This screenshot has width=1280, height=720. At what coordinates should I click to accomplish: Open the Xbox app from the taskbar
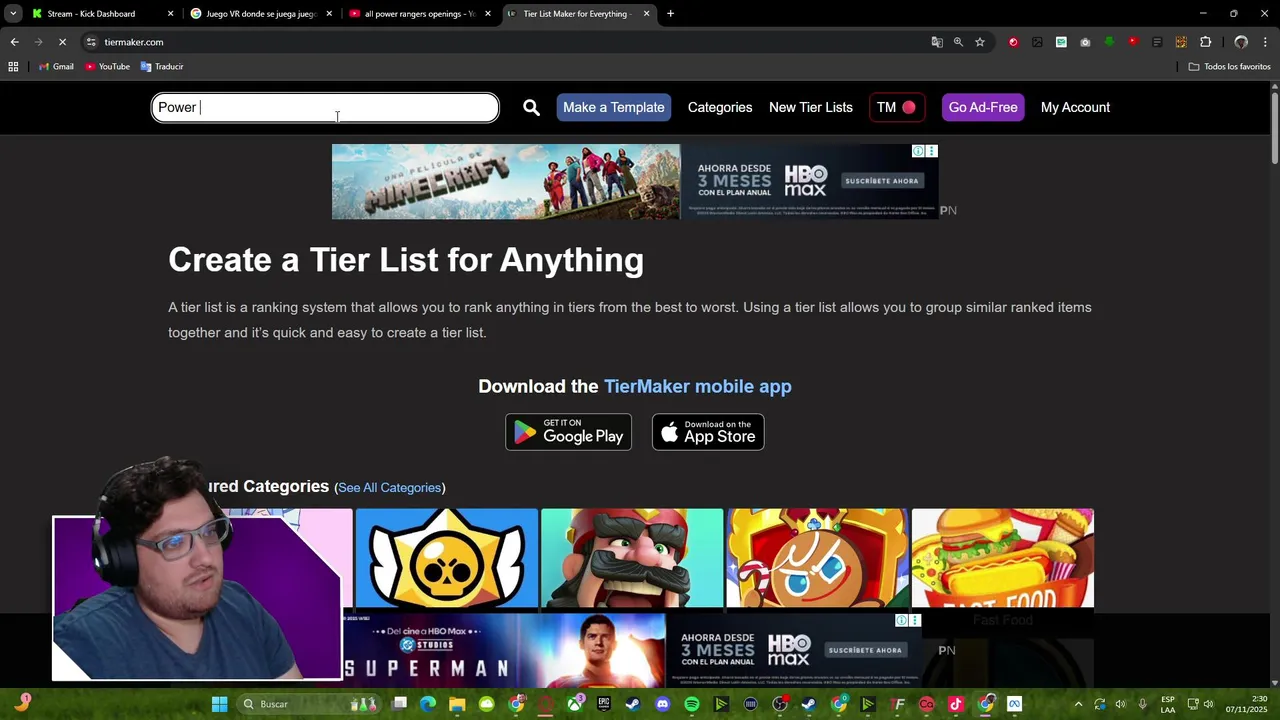[x=575, y=704]
